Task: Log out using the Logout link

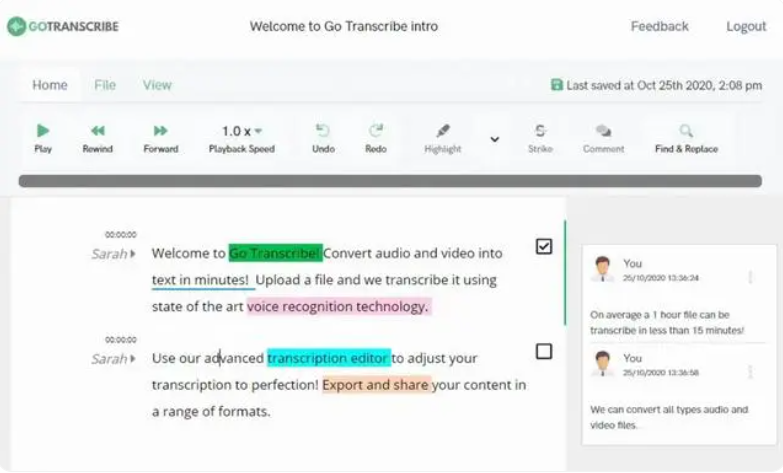Action: (746, 26)
